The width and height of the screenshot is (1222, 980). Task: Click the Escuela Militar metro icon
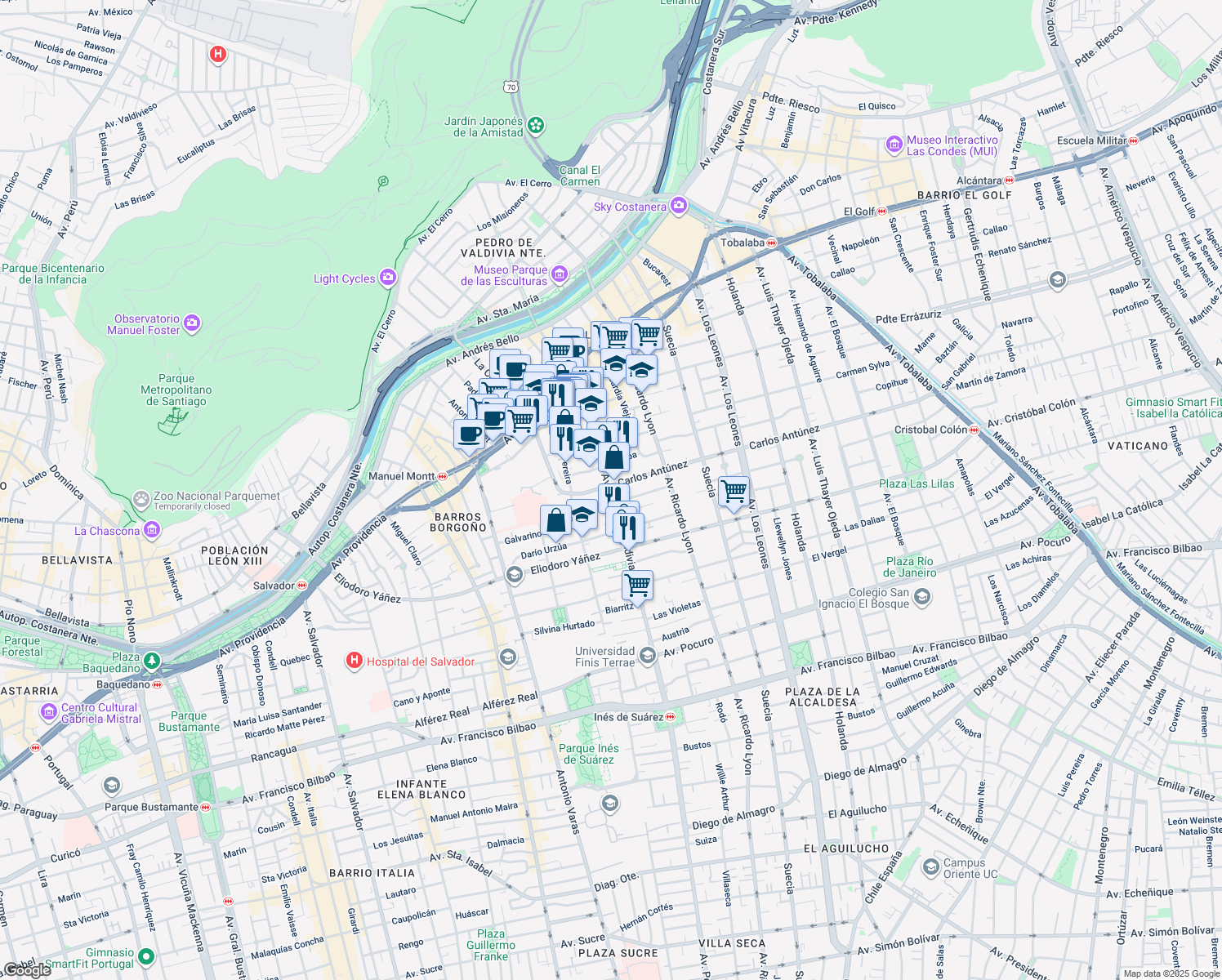pos(1134,140)
